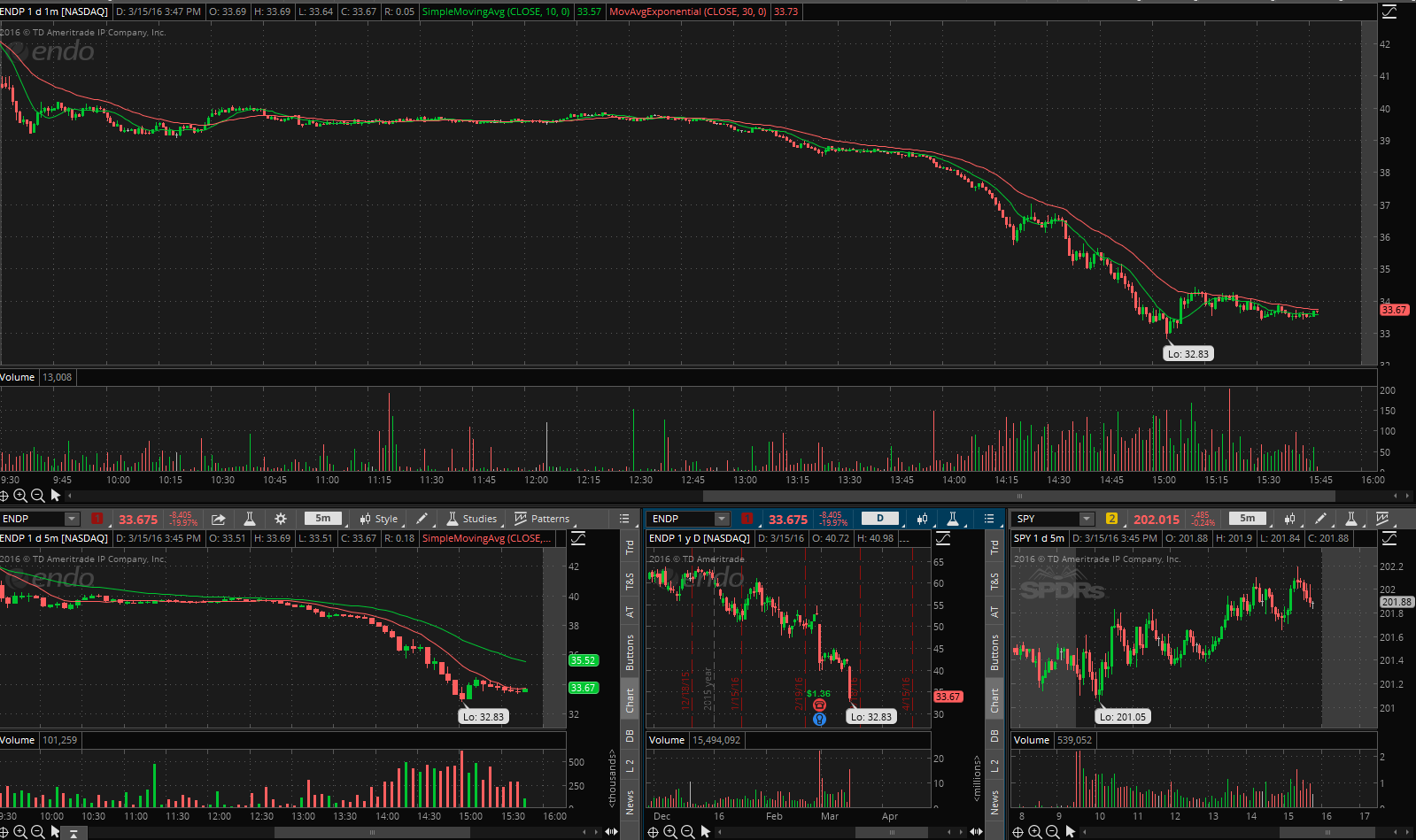
Task: Switch to the T&S side tab
Action: [x=630, y=582]
